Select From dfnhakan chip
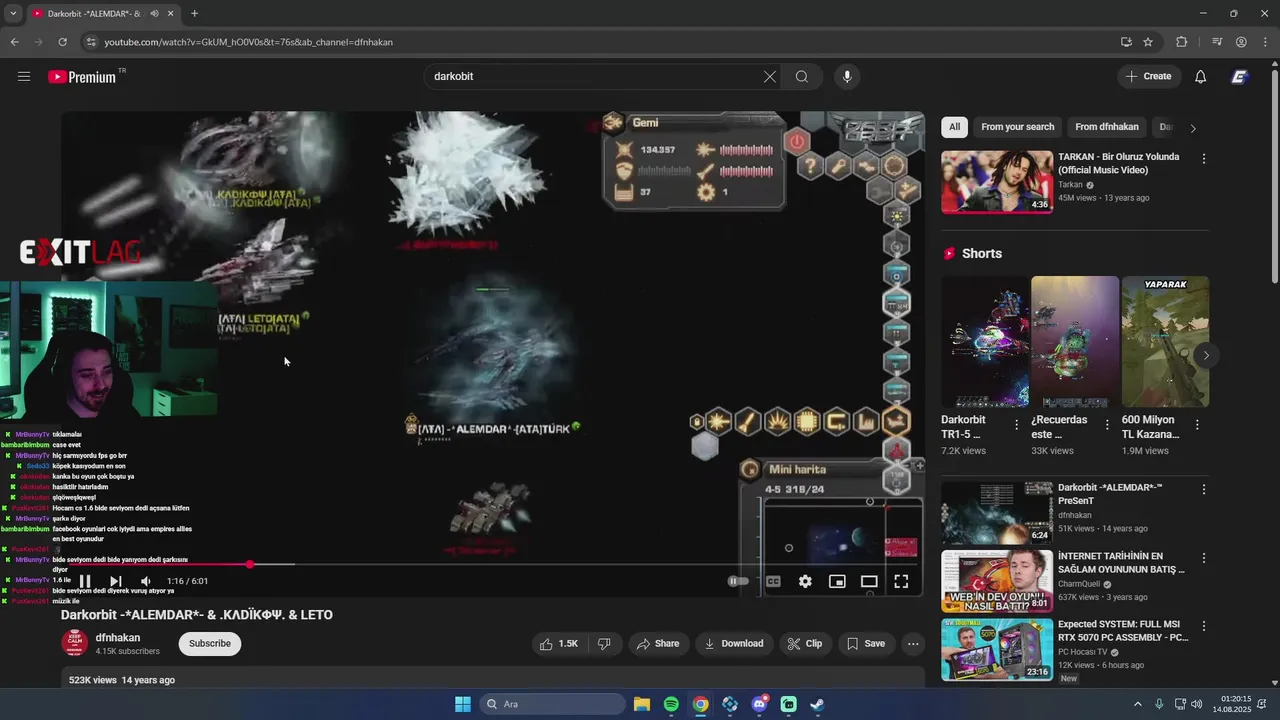The width and height of the screenshot is (1280, 720). coord(1107,127)
